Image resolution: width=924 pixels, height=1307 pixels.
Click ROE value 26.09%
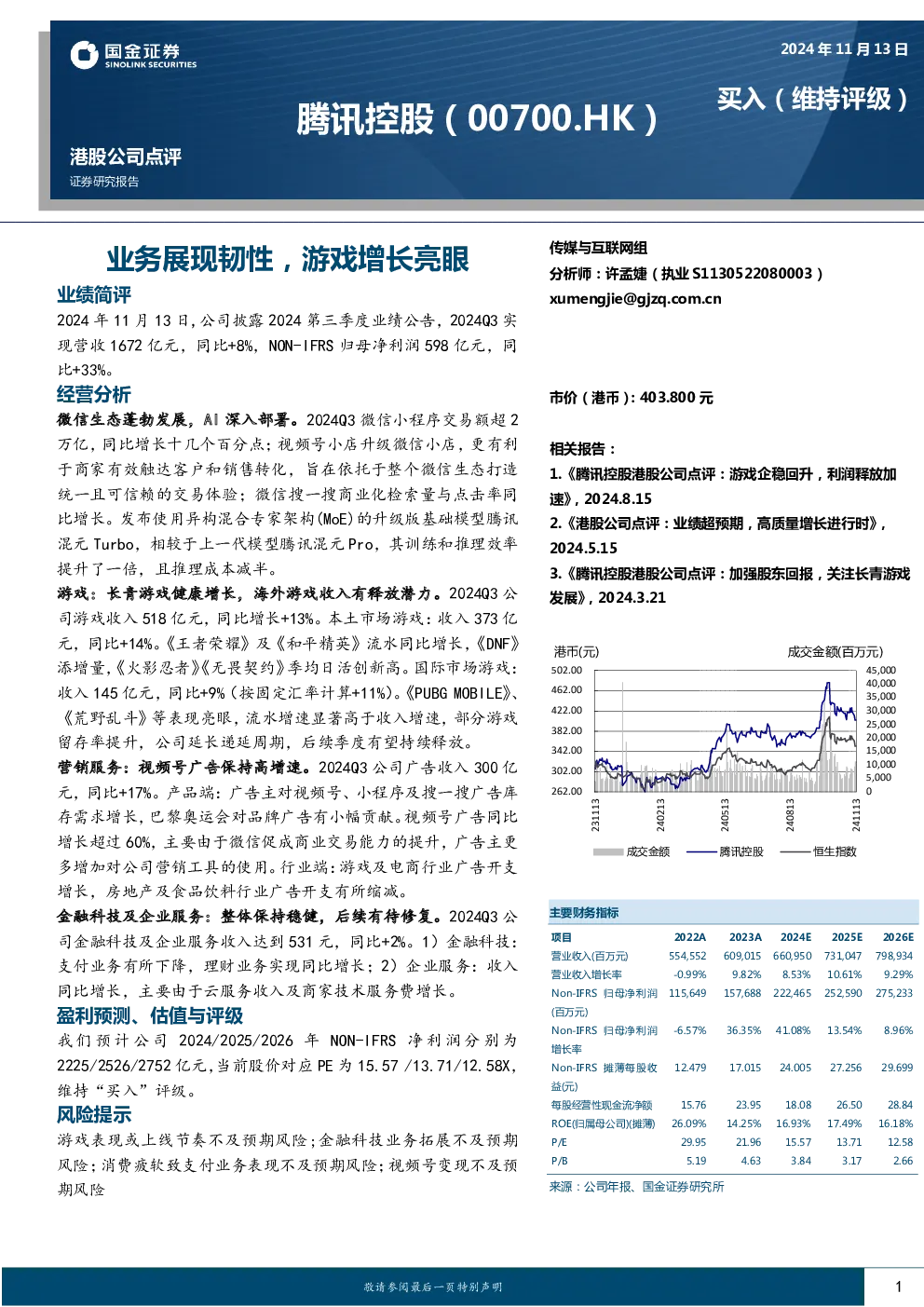coord(689,1123)
